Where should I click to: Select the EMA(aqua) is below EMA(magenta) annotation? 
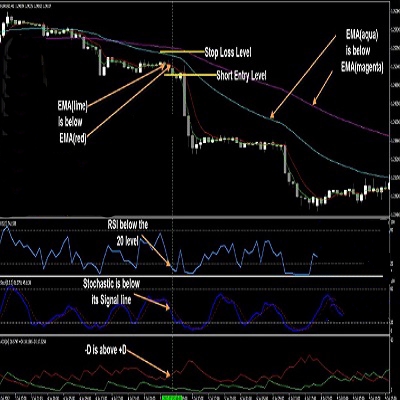click(x=362, y=51)
